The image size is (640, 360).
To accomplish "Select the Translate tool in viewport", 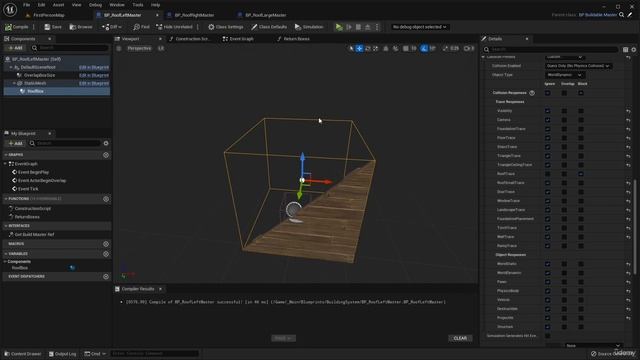I will pyautogui.click(x=359, y=49).
